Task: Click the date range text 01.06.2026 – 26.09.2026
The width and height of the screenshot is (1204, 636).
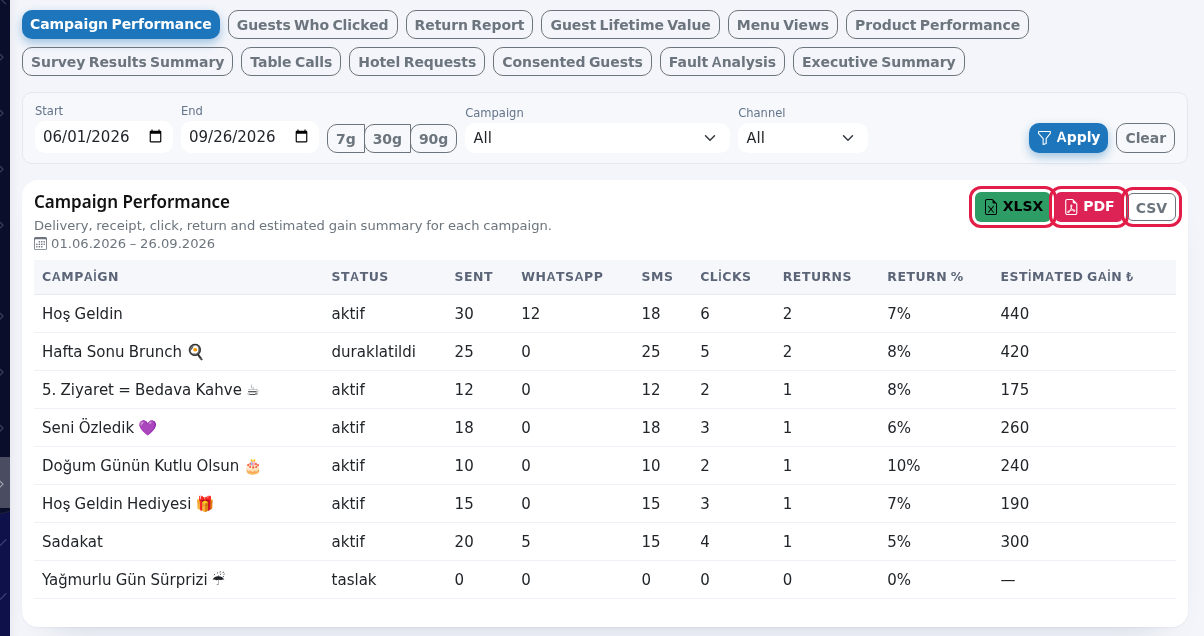Action: pyautogui.click(x=133, y=243)
